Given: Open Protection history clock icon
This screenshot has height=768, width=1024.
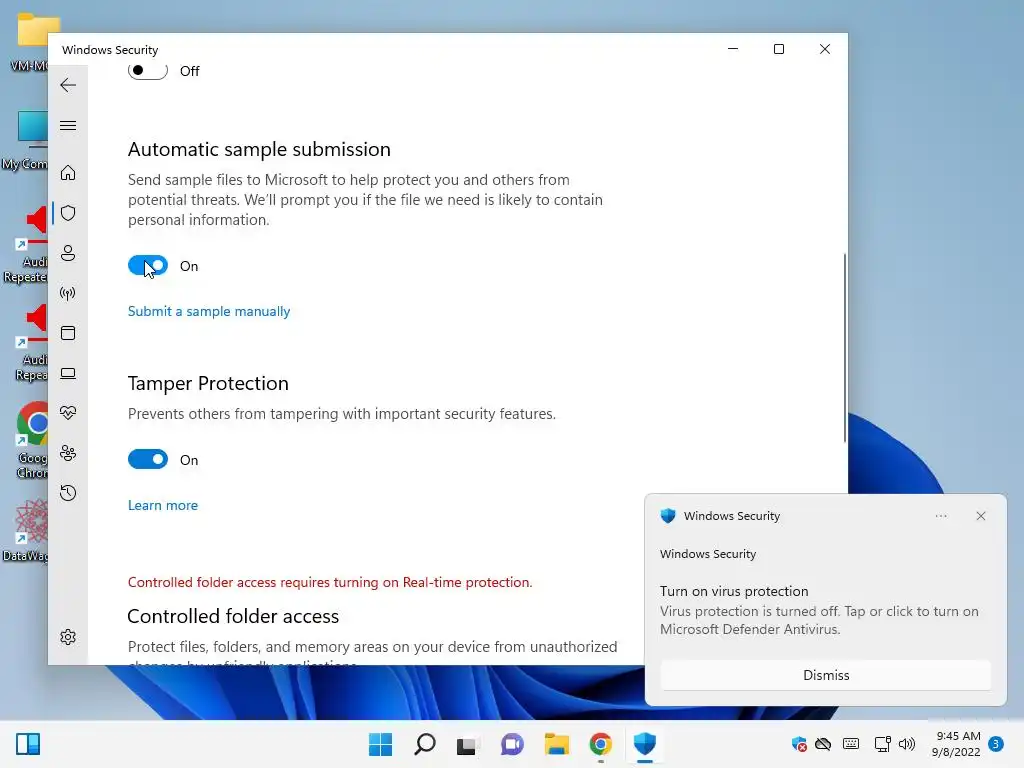Looking at the screenshot, I should point(68,492).
